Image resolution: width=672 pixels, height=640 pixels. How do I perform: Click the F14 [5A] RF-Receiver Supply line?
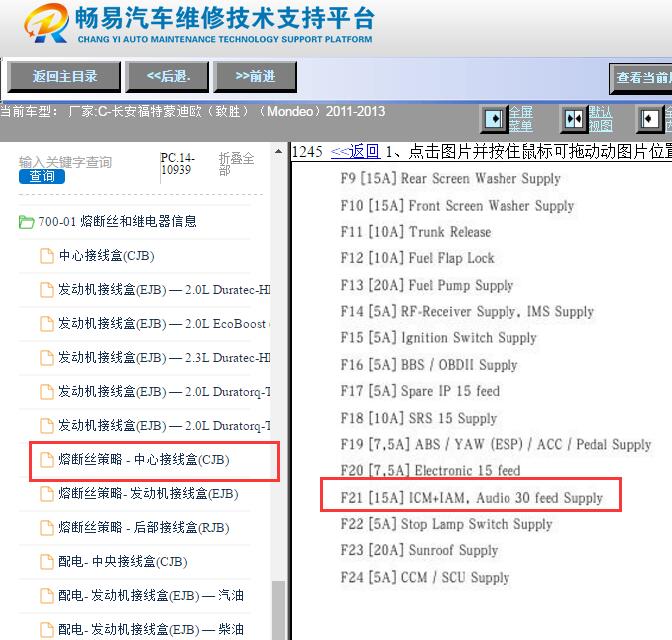467,311
